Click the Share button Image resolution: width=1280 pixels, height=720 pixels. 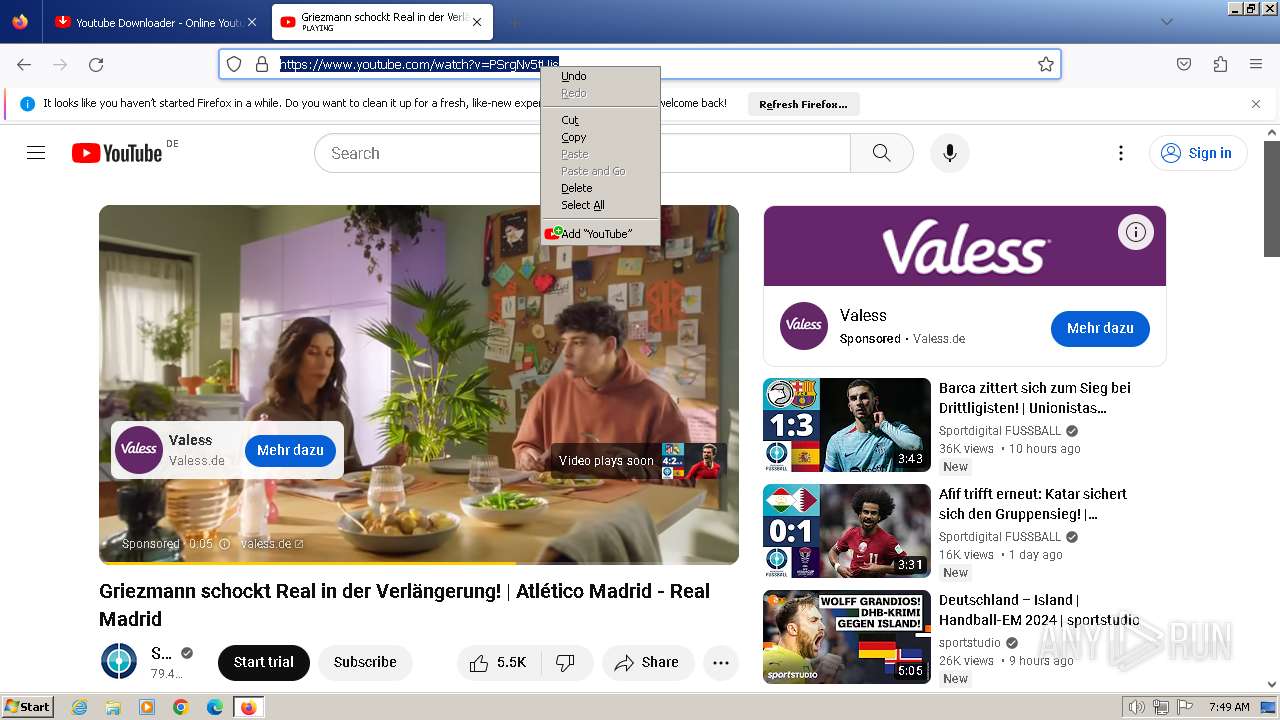click(648, 662)
